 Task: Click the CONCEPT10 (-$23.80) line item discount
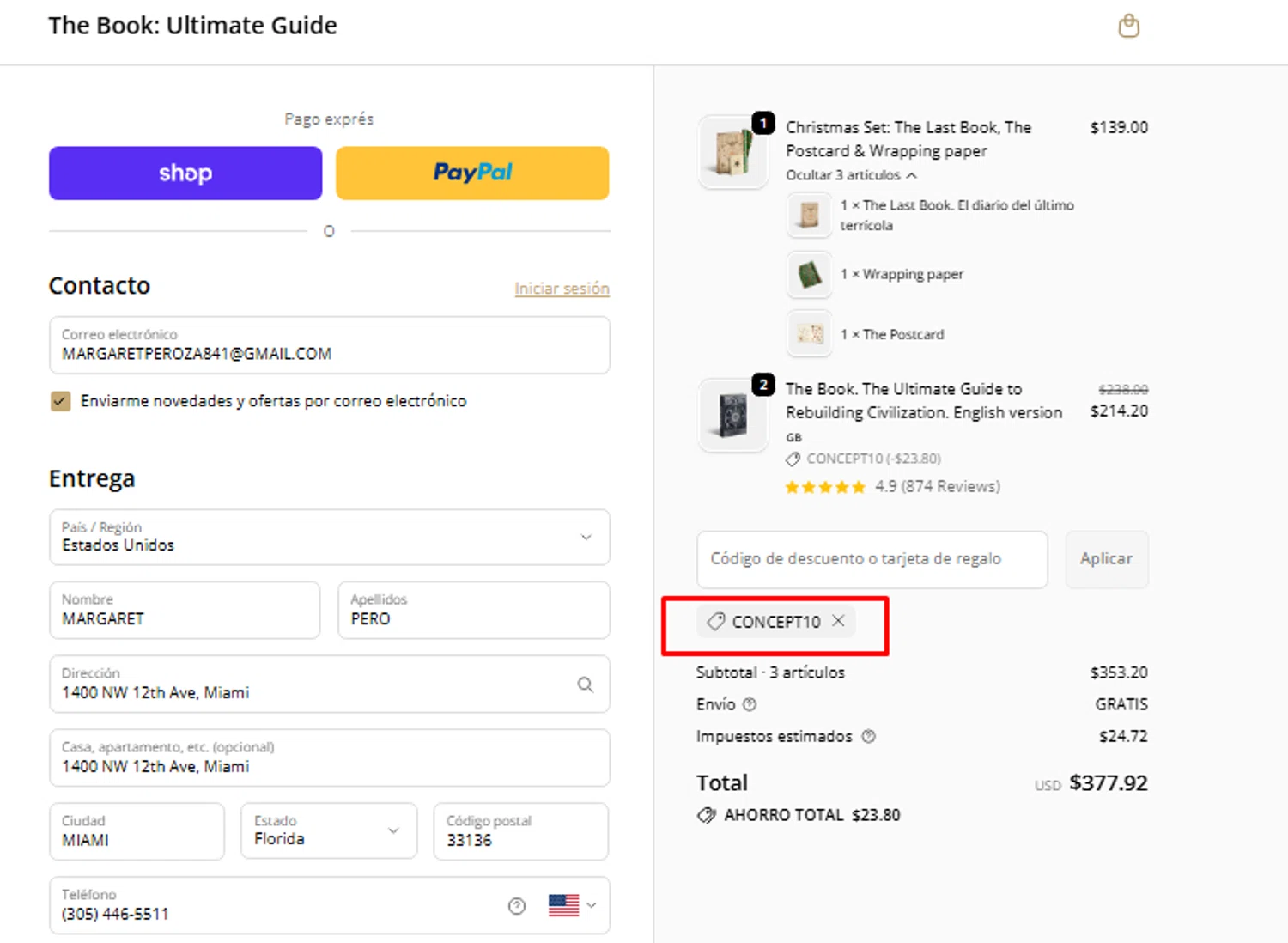(x=864, y=459)
